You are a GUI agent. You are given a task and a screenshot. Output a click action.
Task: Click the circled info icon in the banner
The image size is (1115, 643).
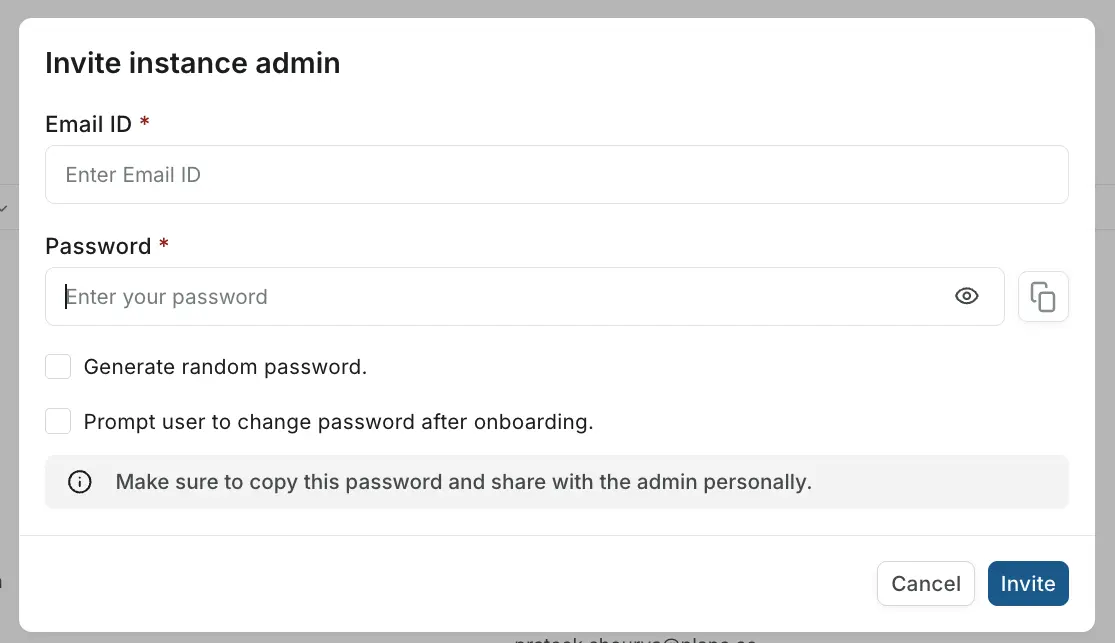click(80, 482)
